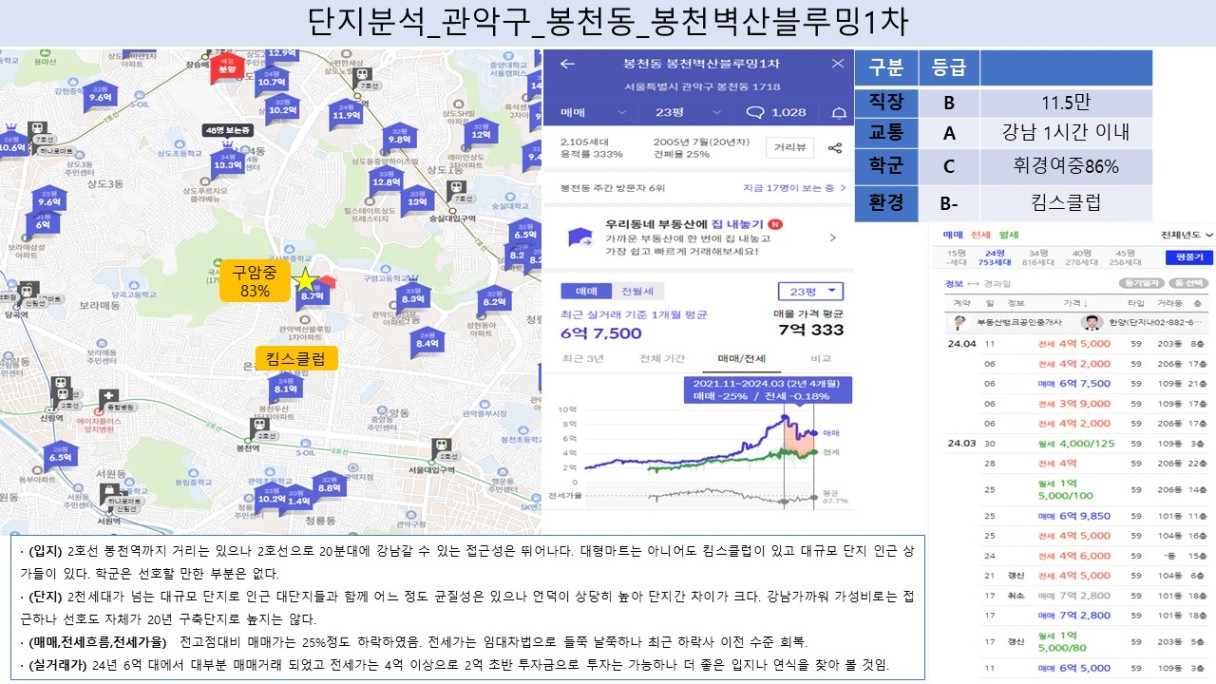Switch to the 최근 3년 chart tab

[582, 357]
